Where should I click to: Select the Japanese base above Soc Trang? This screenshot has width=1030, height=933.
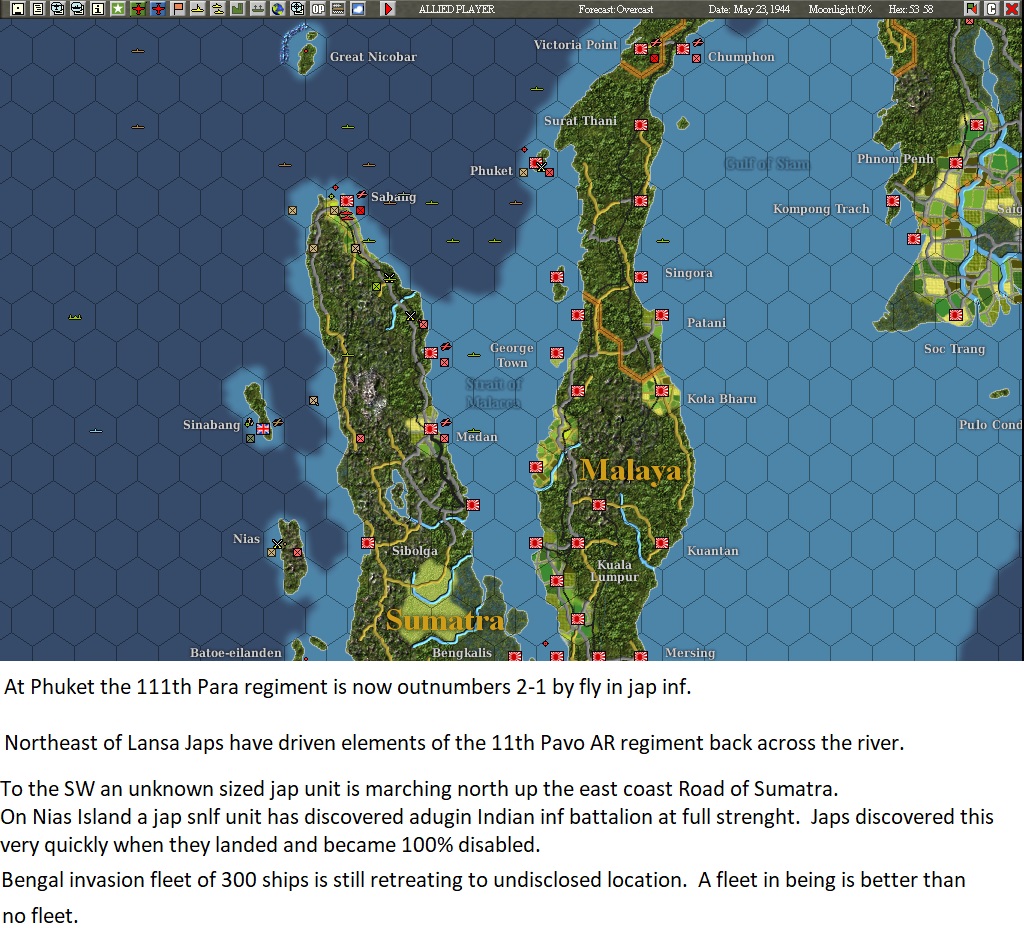[x=956, y=315]
